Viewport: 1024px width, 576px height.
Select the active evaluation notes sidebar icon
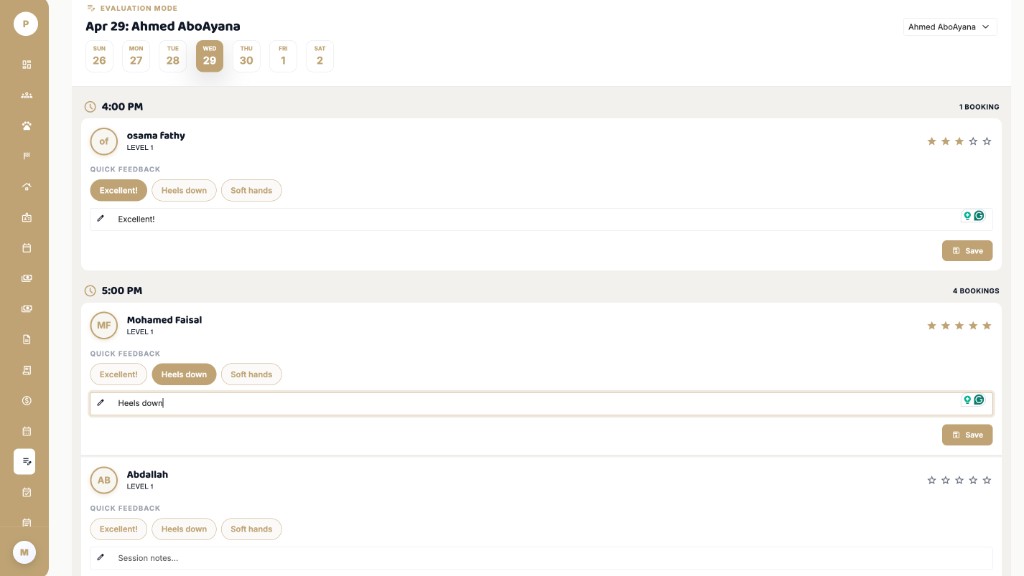tap(25, 462)
